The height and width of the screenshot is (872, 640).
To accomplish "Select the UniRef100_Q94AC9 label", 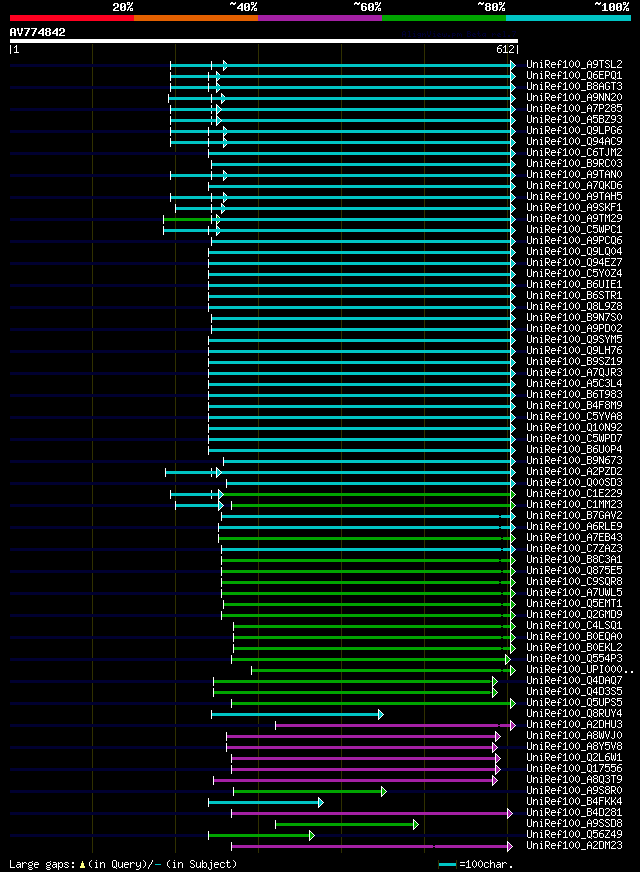I will (574, 142).
